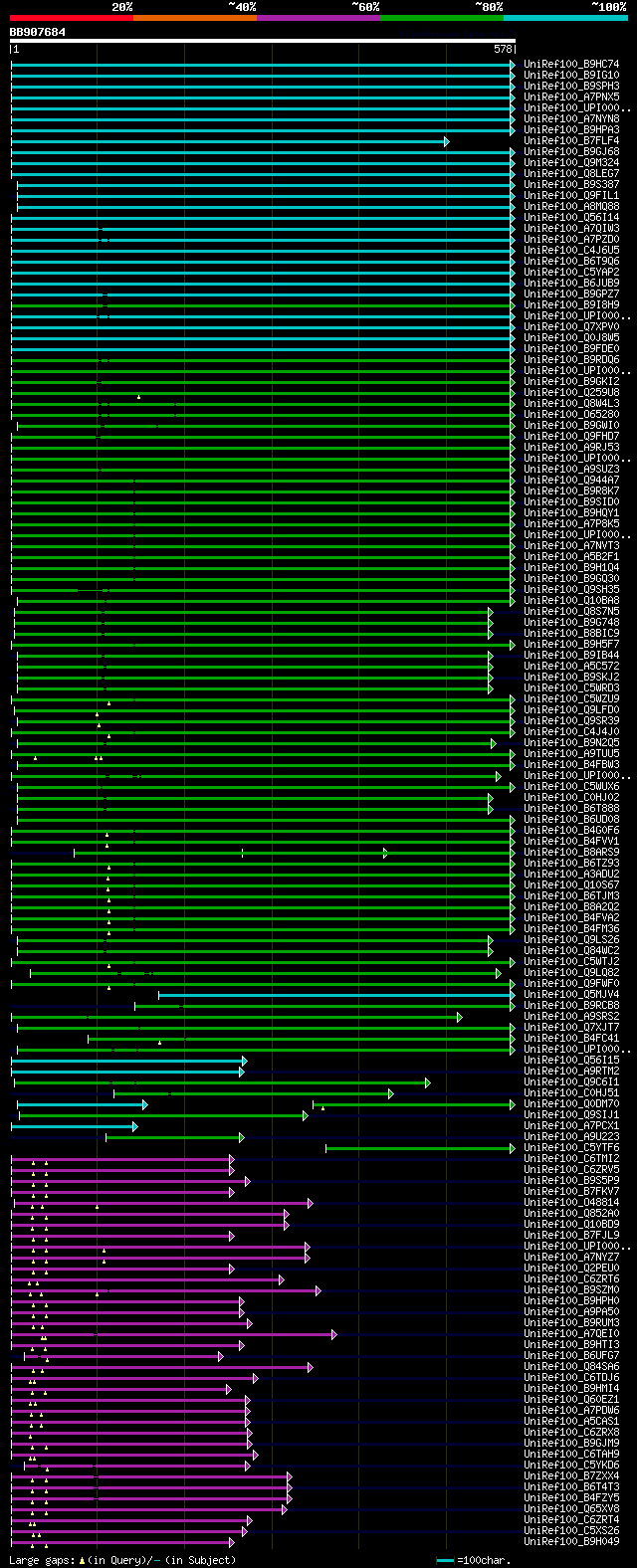This screenshot has width=637, height=1568.
Task: Select the UniRef100_B9HQY1 label
Action: pyautogui.click(x=571, y=513)
